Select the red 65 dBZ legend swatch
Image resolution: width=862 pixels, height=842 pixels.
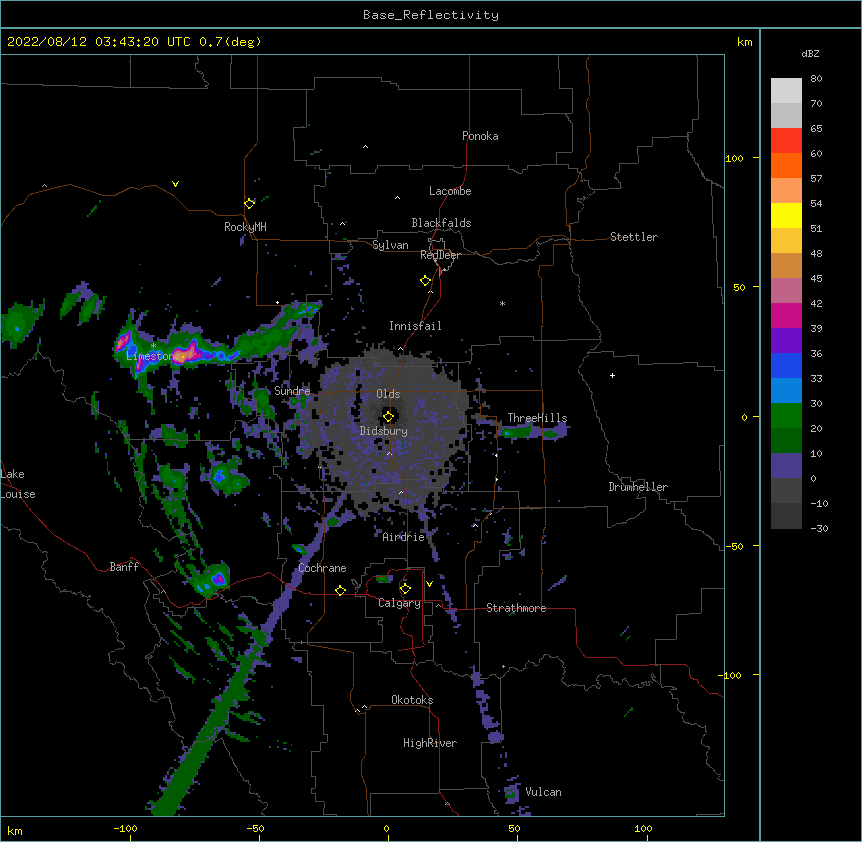[786, 141]
